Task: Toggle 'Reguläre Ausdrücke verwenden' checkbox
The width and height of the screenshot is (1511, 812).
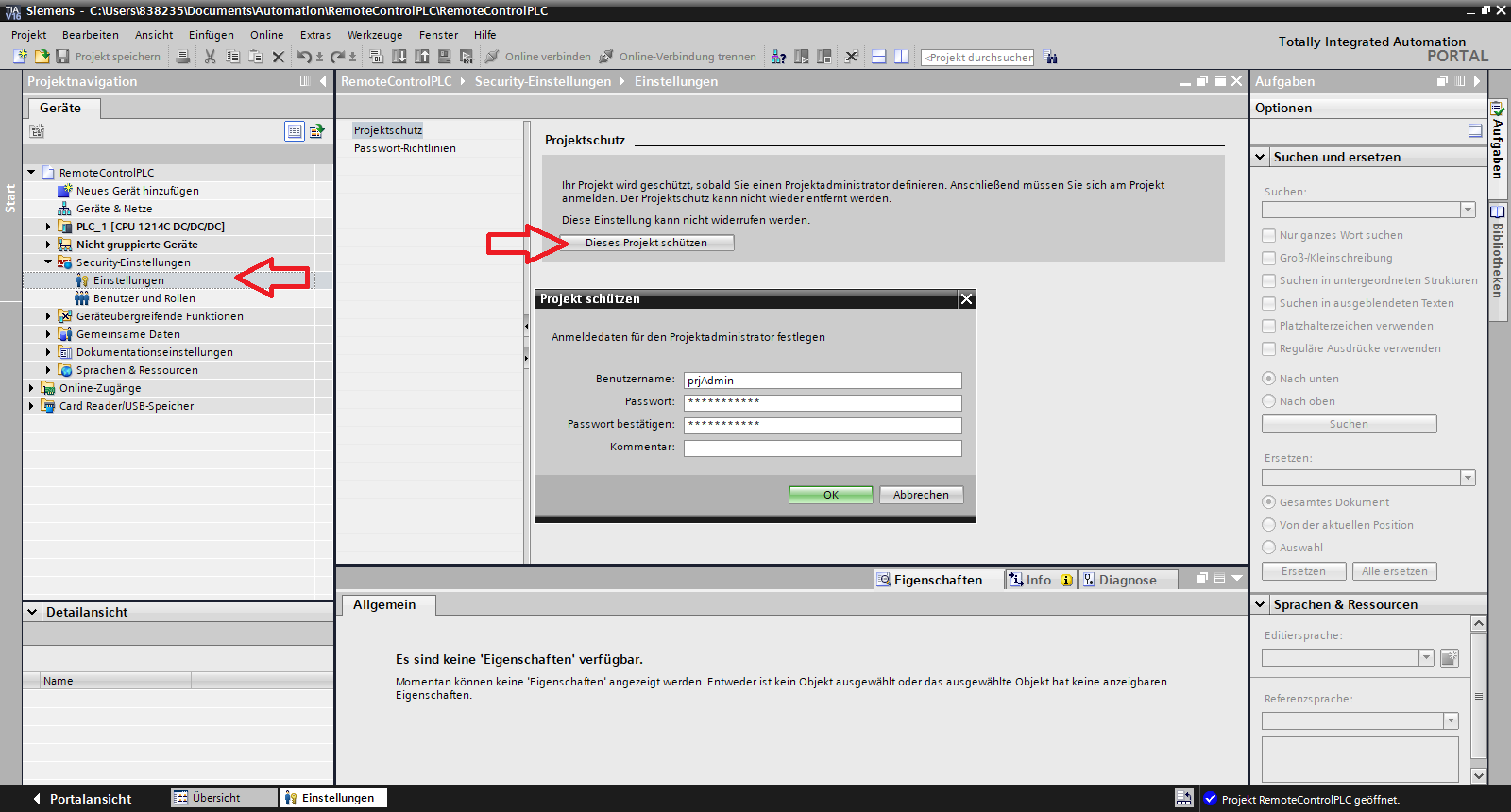Action: [1269, 348]
